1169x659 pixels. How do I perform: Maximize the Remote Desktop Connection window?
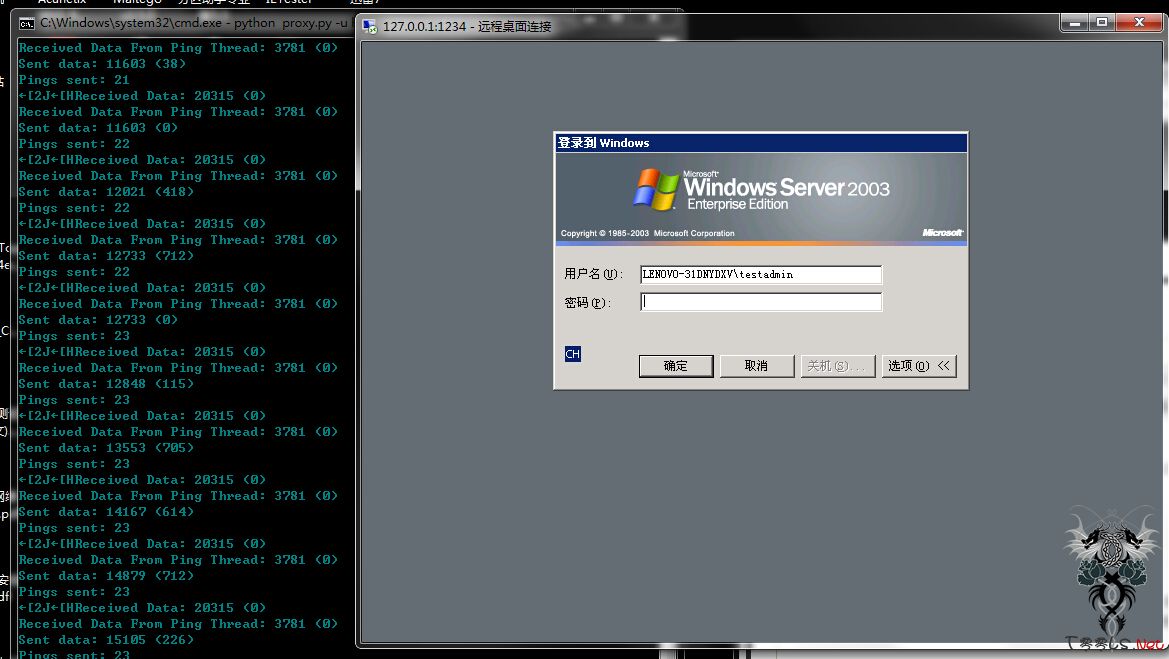[x=1101, y=23]
